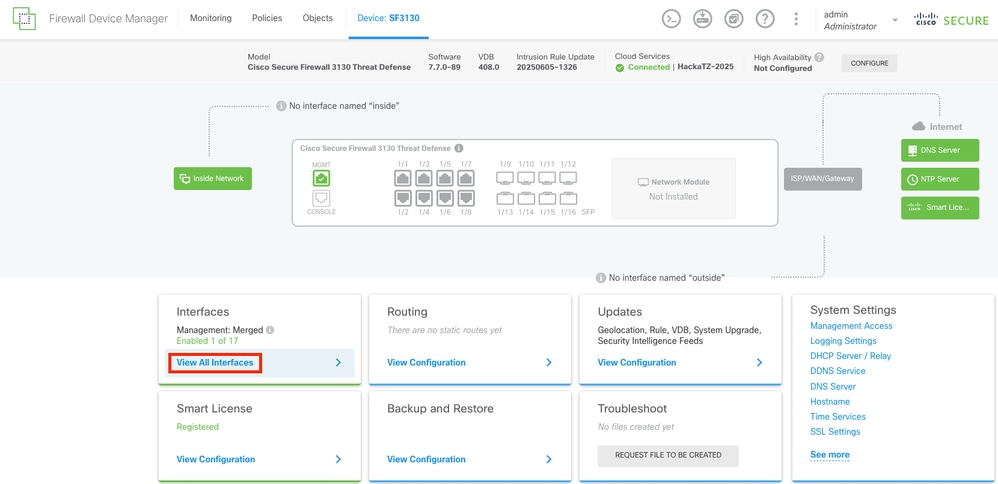
Task: Click info icon next to Management: Merged
Action: [270, 330]
